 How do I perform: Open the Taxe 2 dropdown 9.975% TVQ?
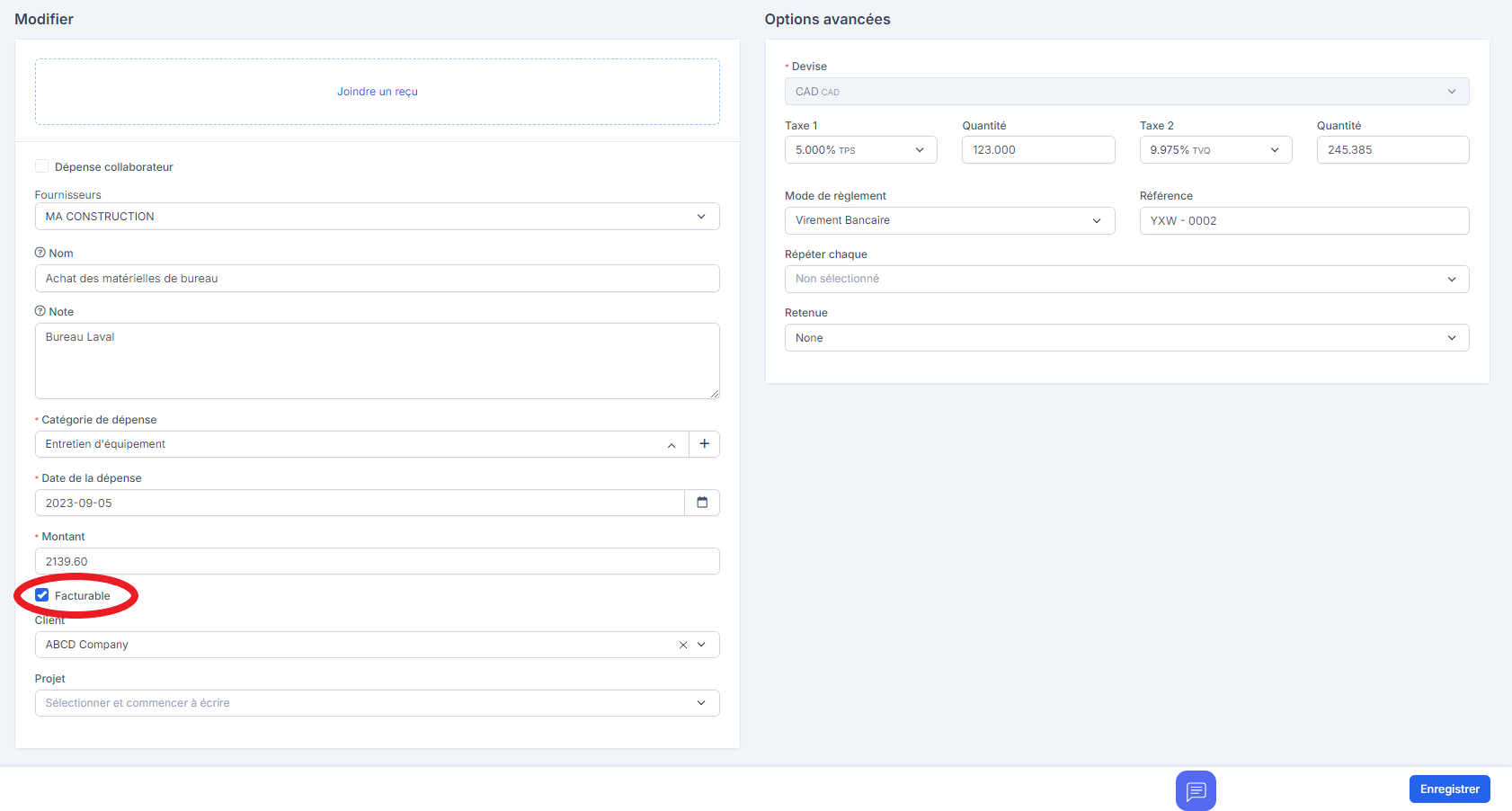pos(1216,150)
